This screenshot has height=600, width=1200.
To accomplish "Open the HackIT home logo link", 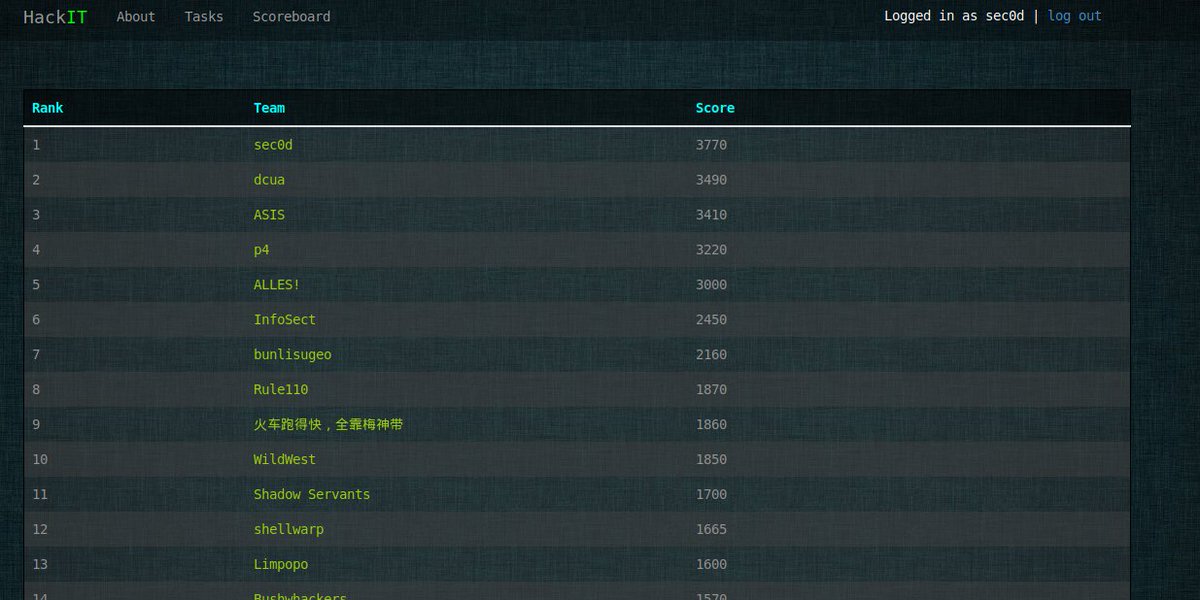I will 55,17.
